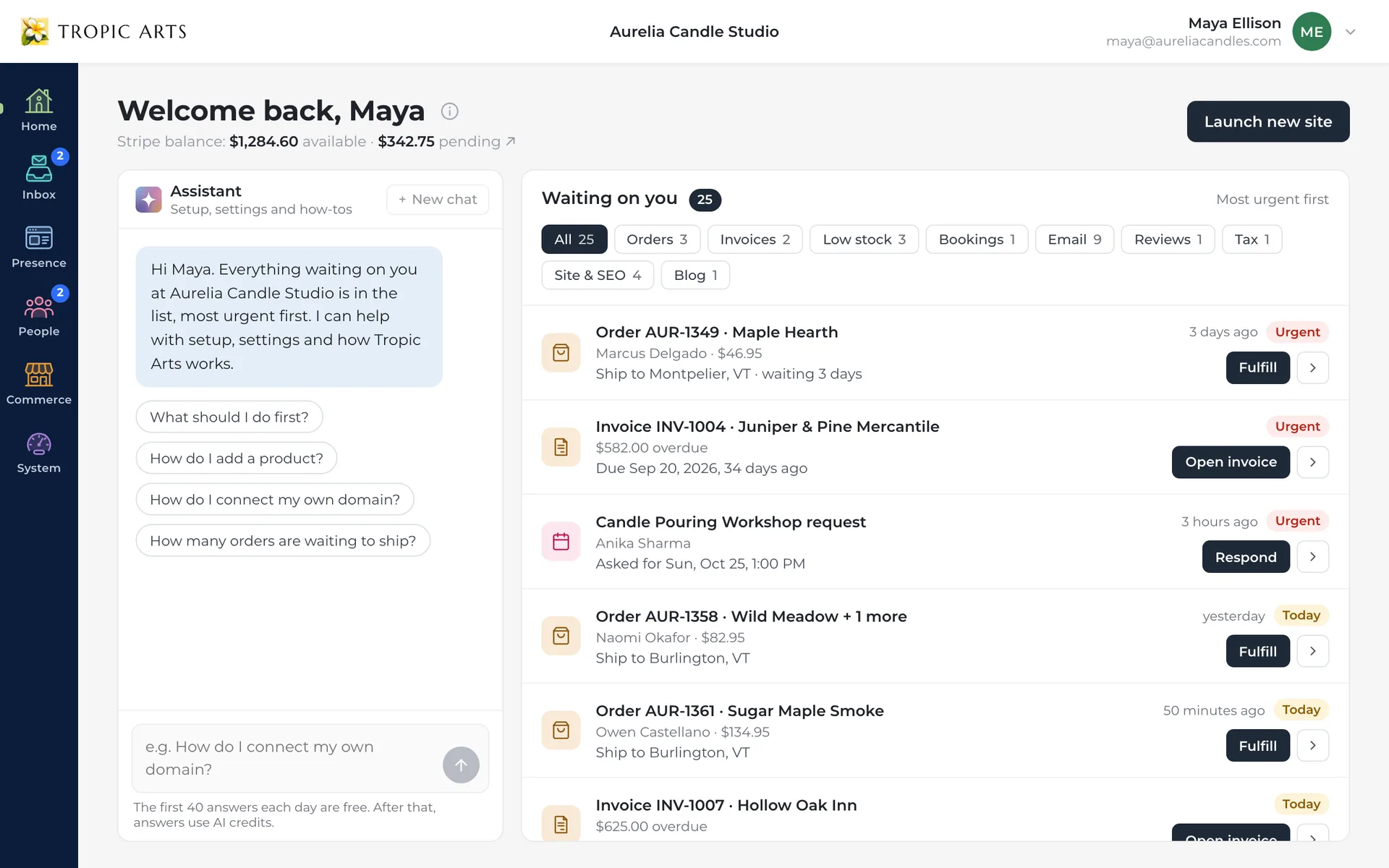Filter by Email 9
This screenshot has height=868, width=1389.
click(x=1074, y=239)
